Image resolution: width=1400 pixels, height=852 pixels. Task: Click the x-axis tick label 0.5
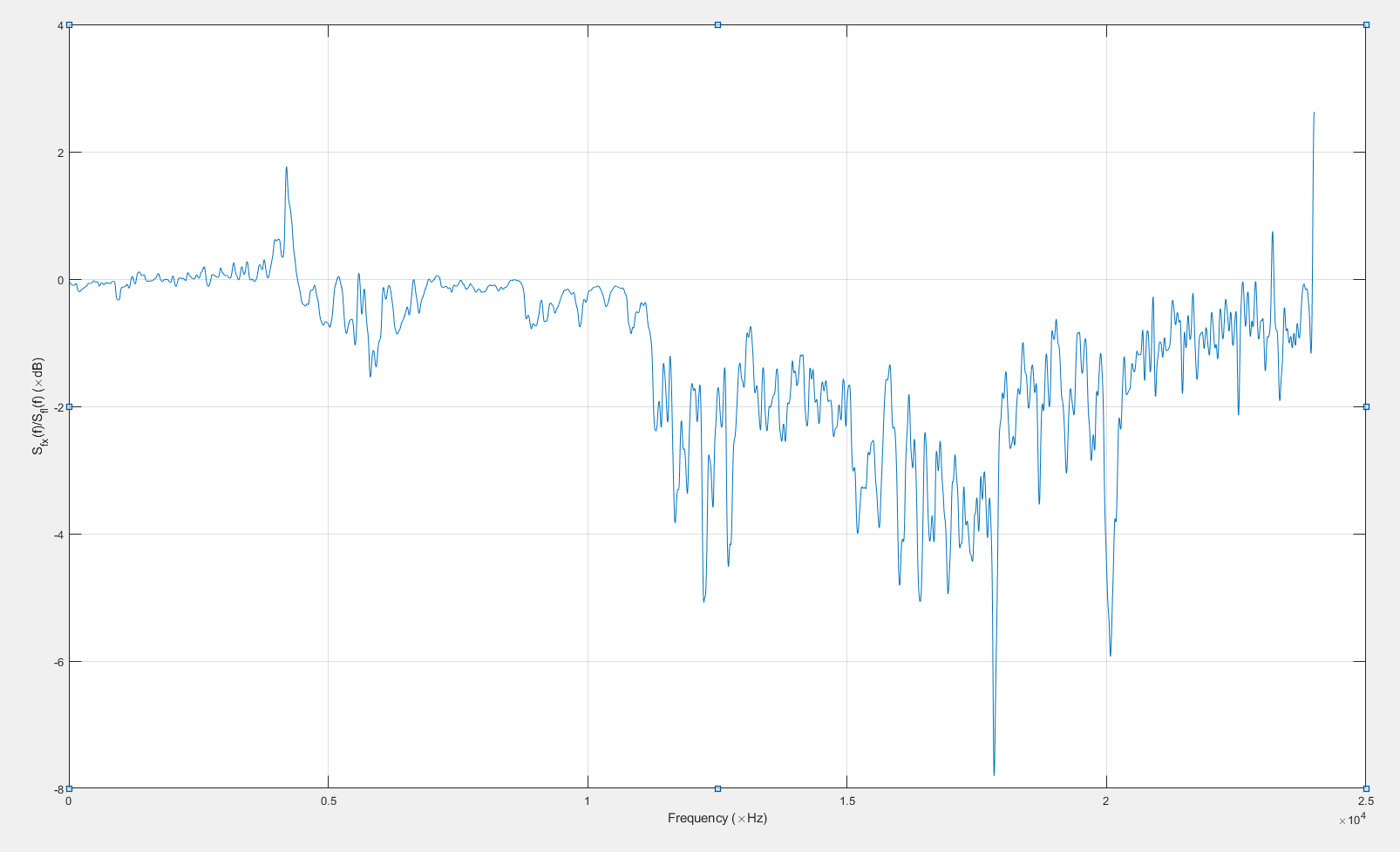pyautogui.click(x=328, y=801)
